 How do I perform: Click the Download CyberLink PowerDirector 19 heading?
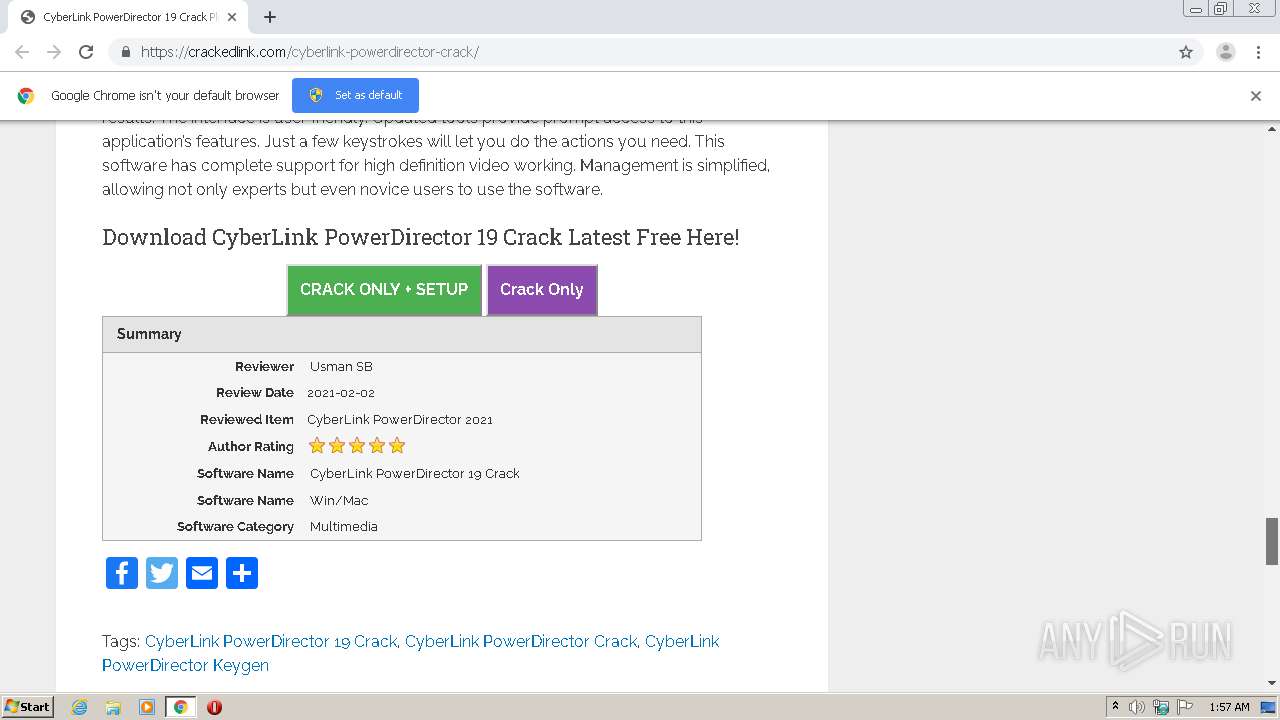coord(421,237)
